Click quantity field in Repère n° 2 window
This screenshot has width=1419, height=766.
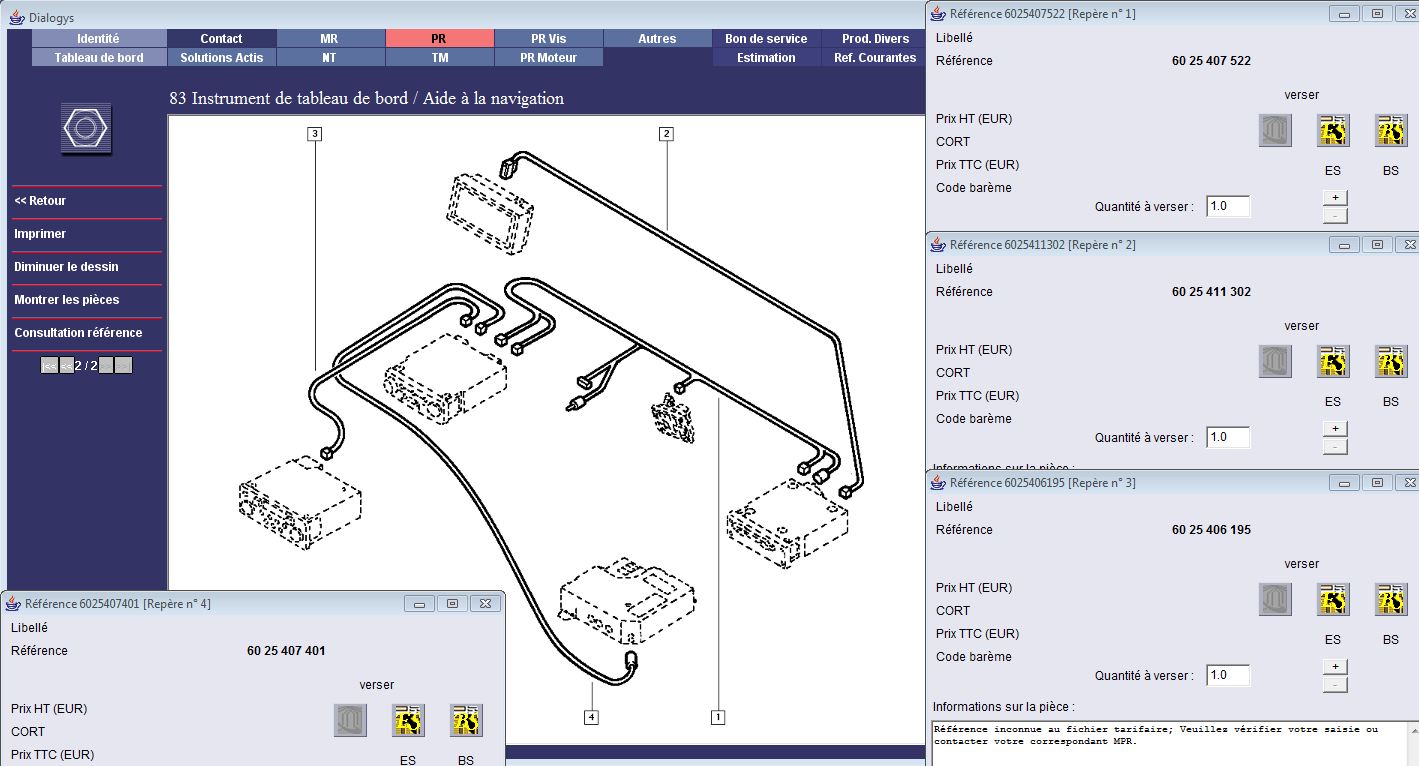click(1228, 437)
